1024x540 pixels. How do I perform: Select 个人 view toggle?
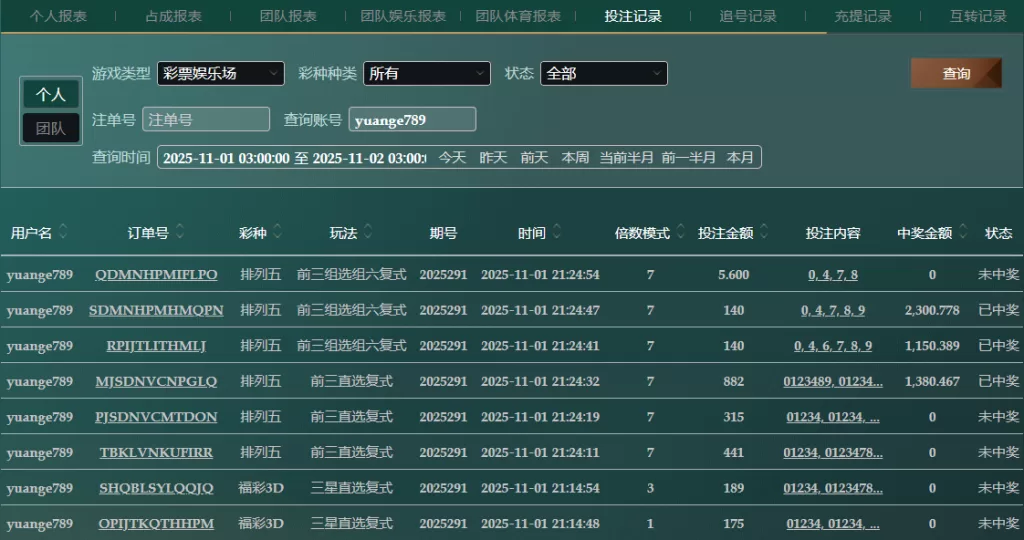(x=51, y=94)
